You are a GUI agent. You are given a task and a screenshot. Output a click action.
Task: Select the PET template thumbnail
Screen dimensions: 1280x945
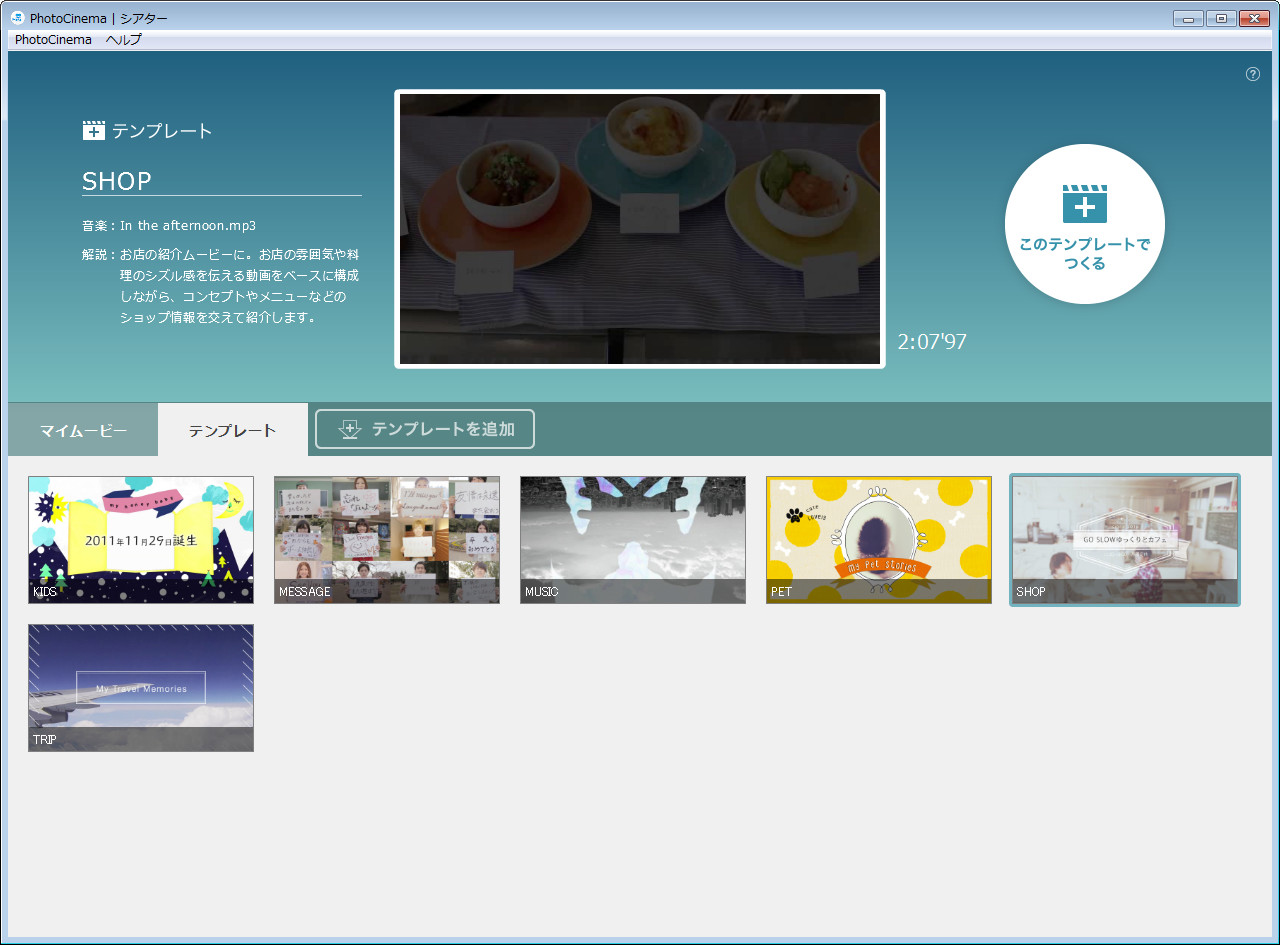coord(879,540)
